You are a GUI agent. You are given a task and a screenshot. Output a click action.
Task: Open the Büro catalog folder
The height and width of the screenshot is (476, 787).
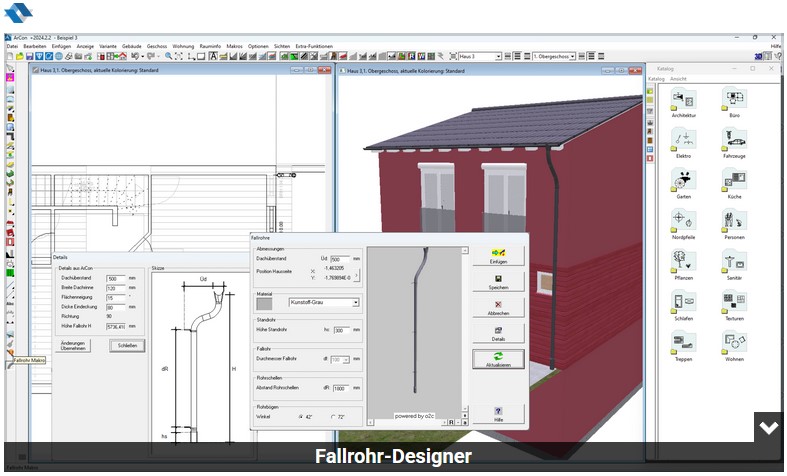[x=734, y=102]
